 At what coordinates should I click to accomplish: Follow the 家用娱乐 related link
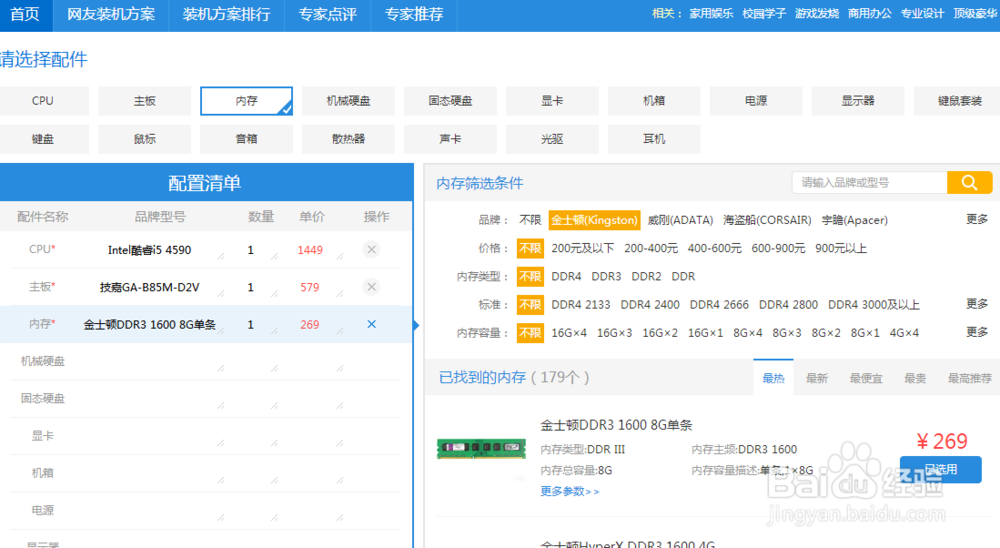(x=711, y=13)
